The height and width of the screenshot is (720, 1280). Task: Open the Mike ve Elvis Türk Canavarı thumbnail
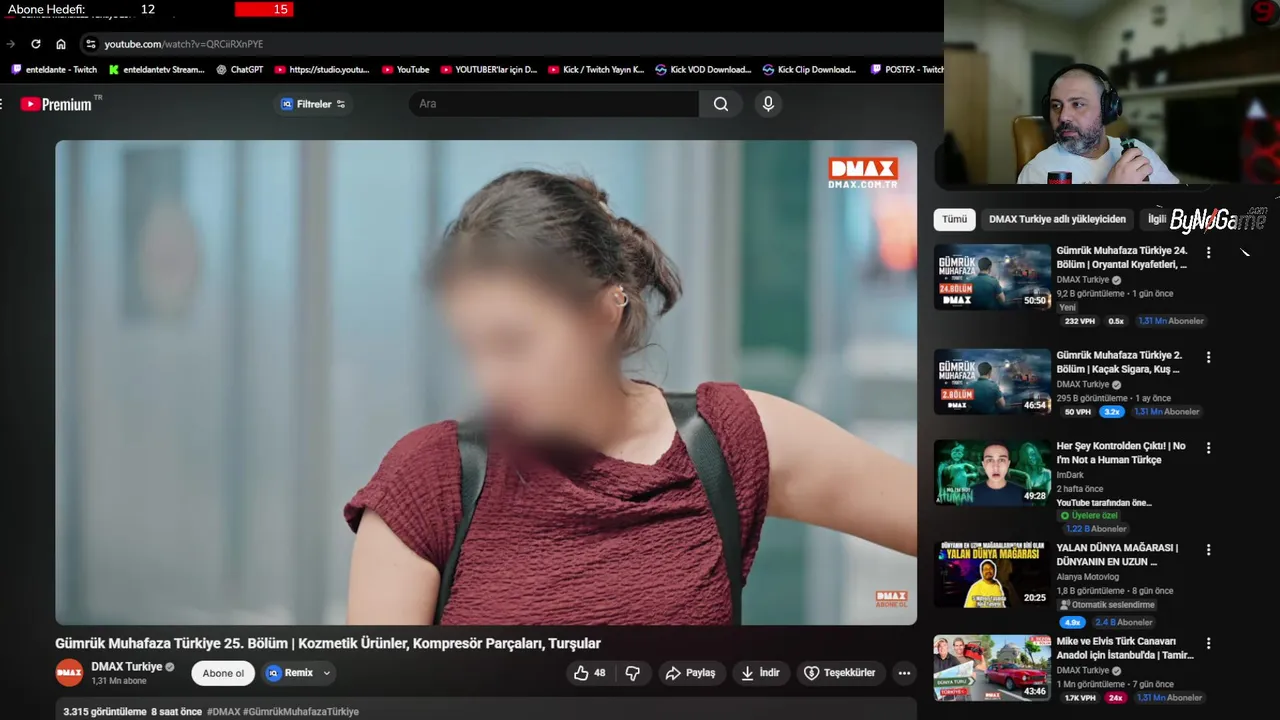point(993,668)
